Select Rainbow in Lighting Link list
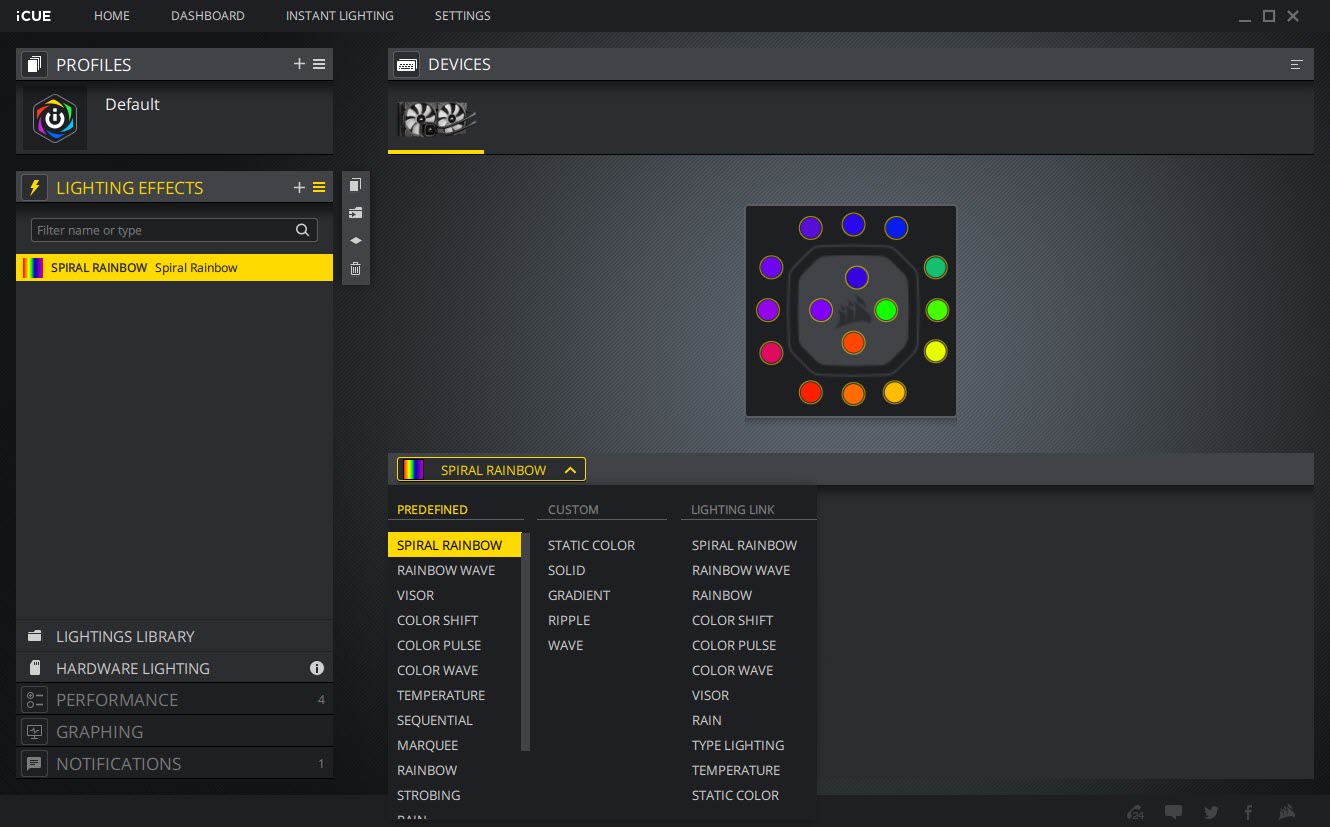The height and width of the screenshot is (827, 1330). (722, 595)
